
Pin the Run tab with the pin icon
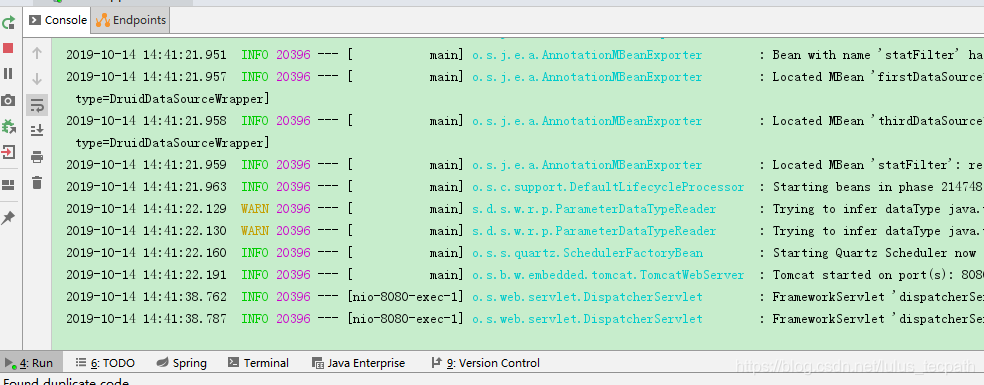pyautogui.click(x=8, y=218)
